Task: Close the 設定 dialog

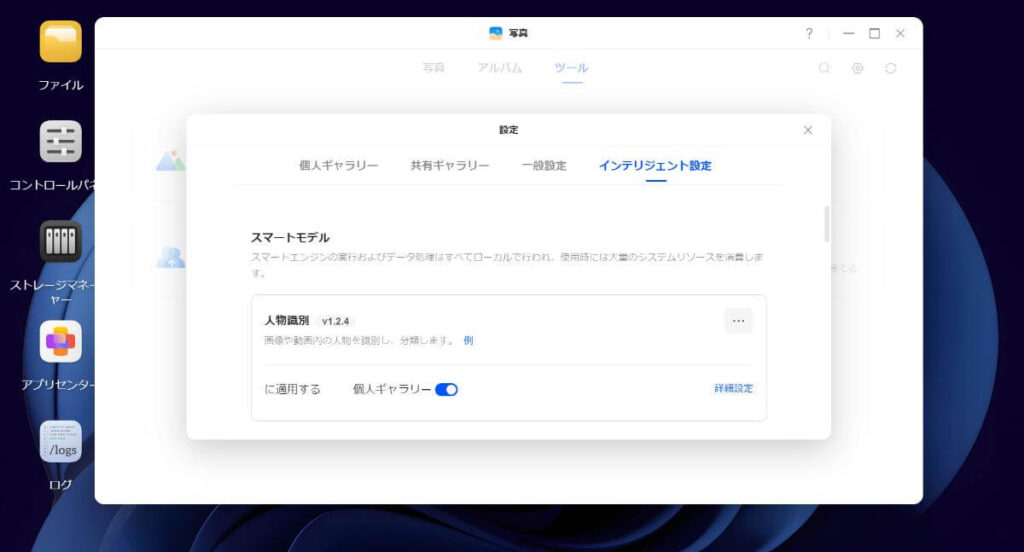Action: tap(808, 130)
